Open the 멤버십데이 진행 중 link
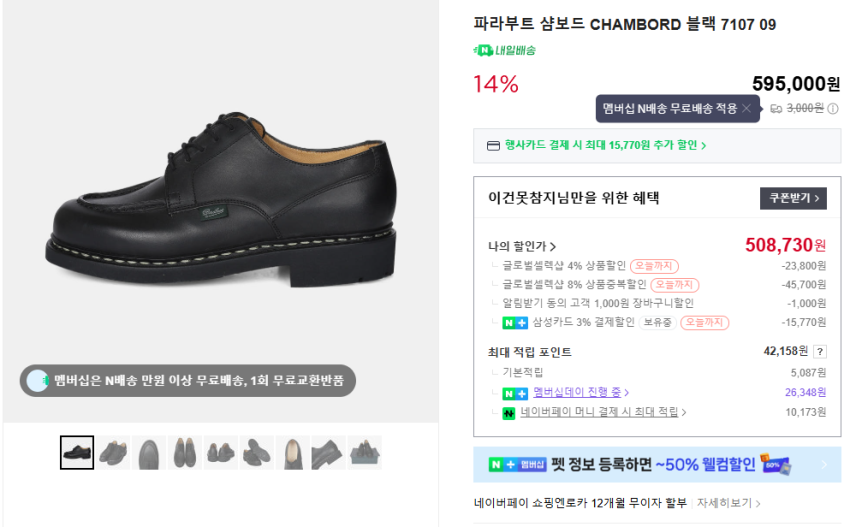The width and height of the screenshot is (850, 527). click(581, 392)
